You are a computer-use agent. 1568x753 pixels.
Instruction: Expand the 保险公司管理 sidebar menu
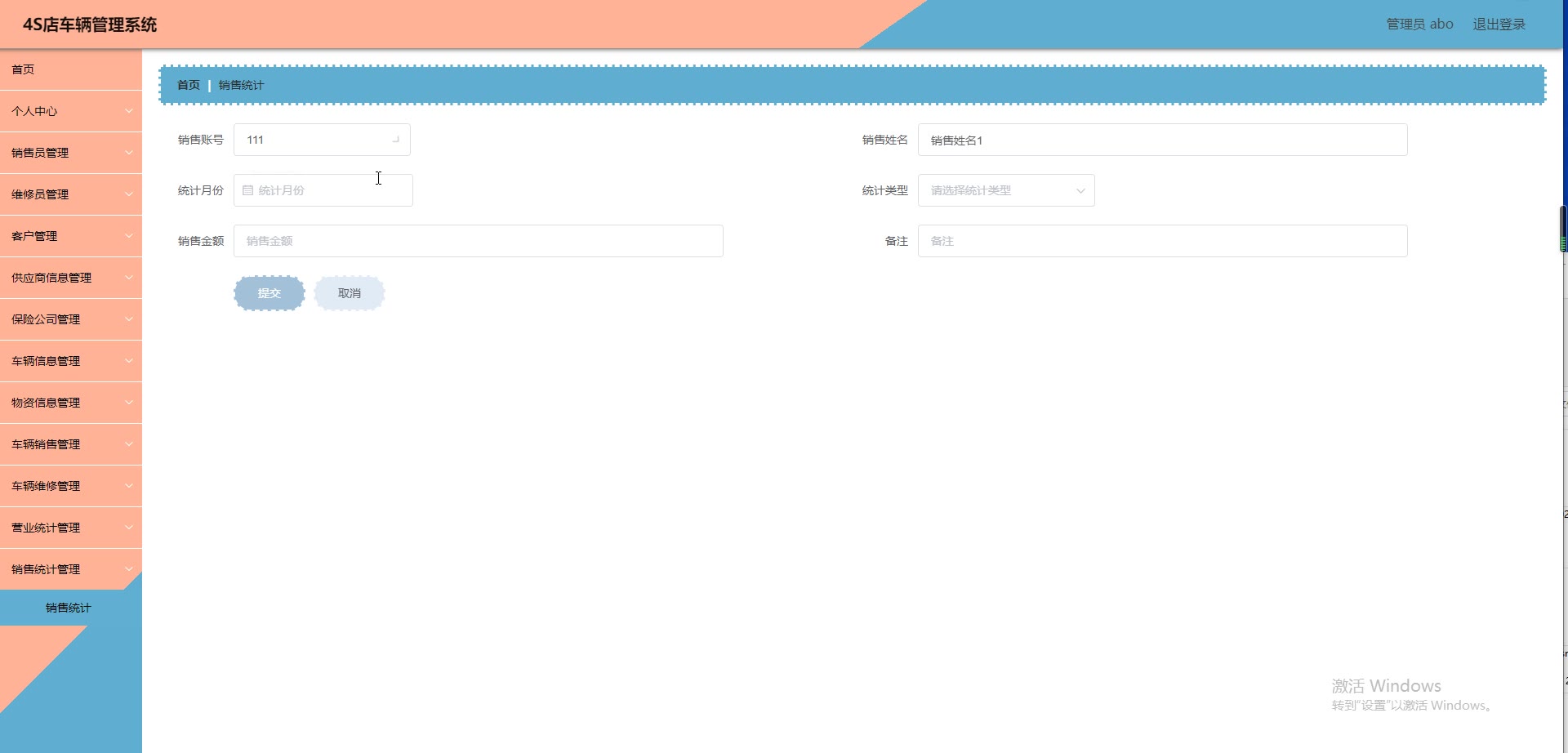(x=71, y=319)
